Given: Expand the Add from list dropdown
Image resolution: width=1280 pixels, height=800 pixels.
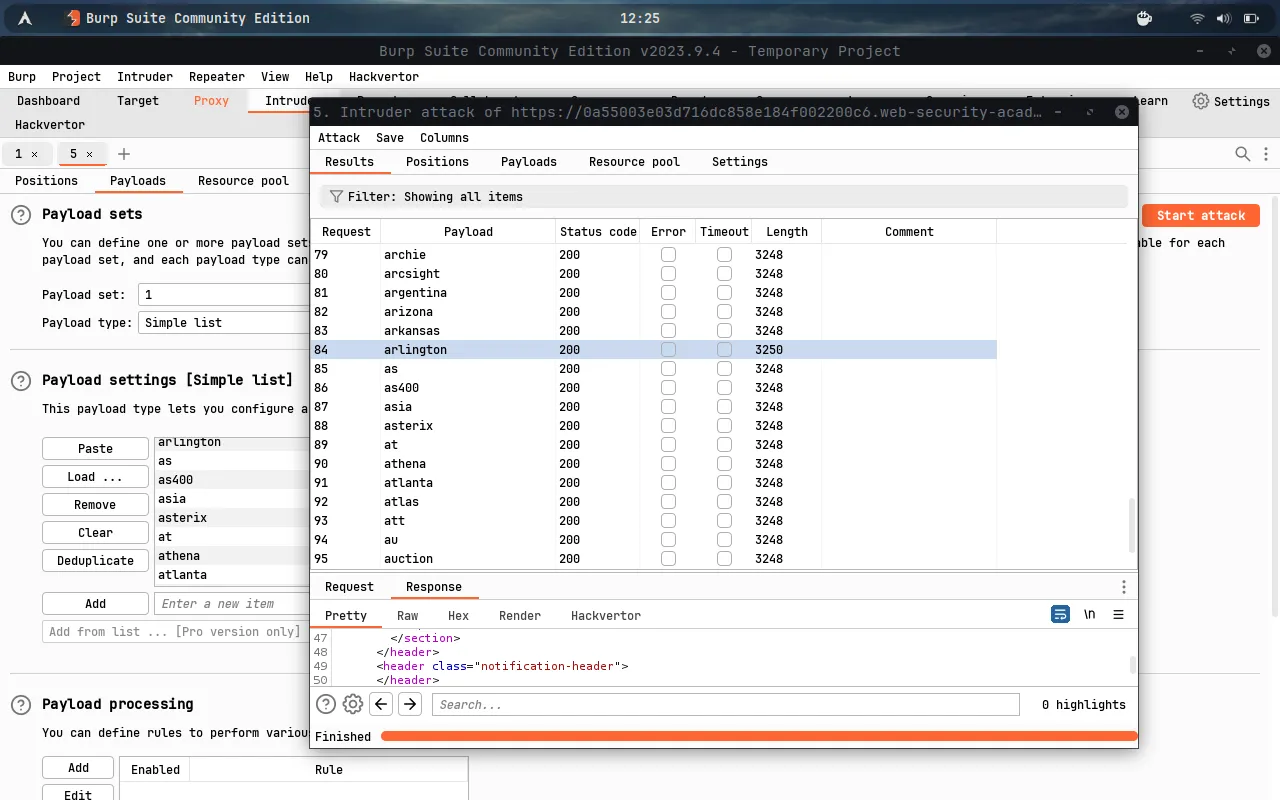Looking at the screenshot, I should [x=175, y=632].
